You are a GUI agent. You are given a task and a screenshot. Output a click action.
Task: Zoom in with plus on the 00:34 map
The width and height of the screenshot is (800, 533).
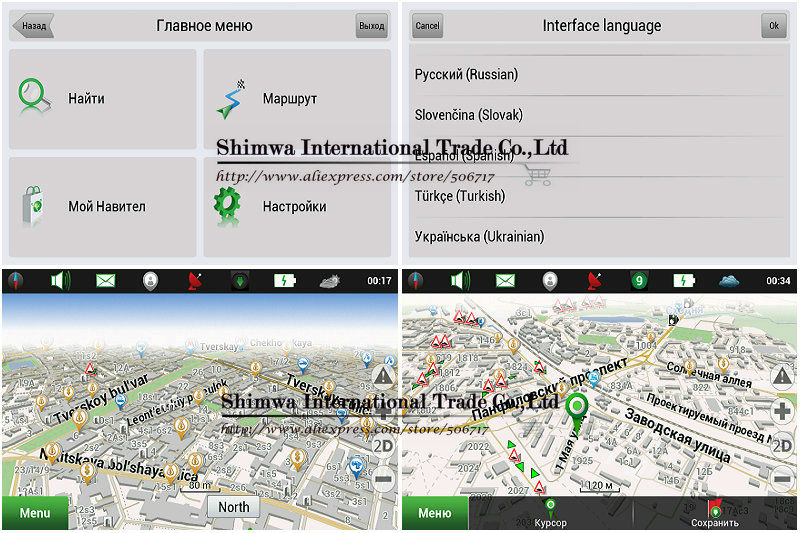pos(782,411)
